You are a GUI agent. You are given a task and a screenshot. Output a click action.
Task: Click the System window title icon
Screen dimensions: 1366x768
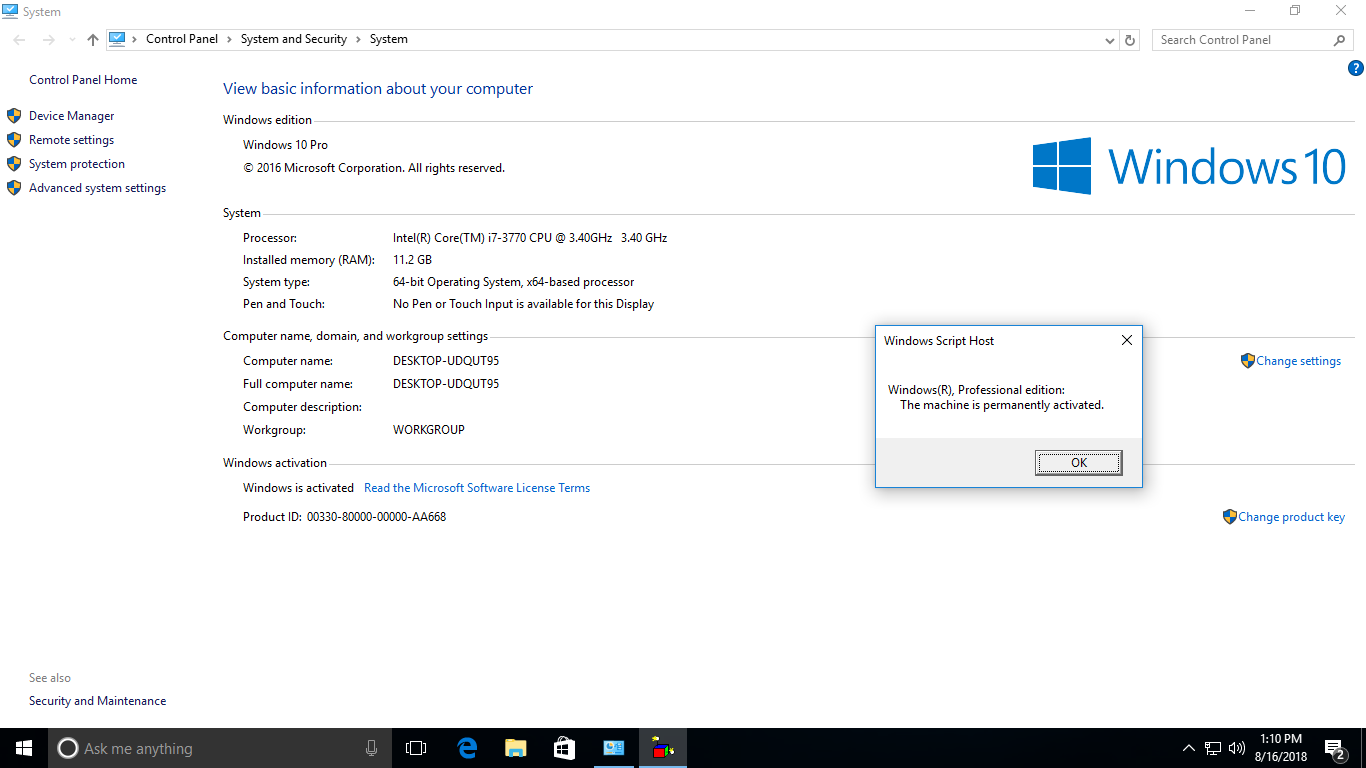coord(9,11)
